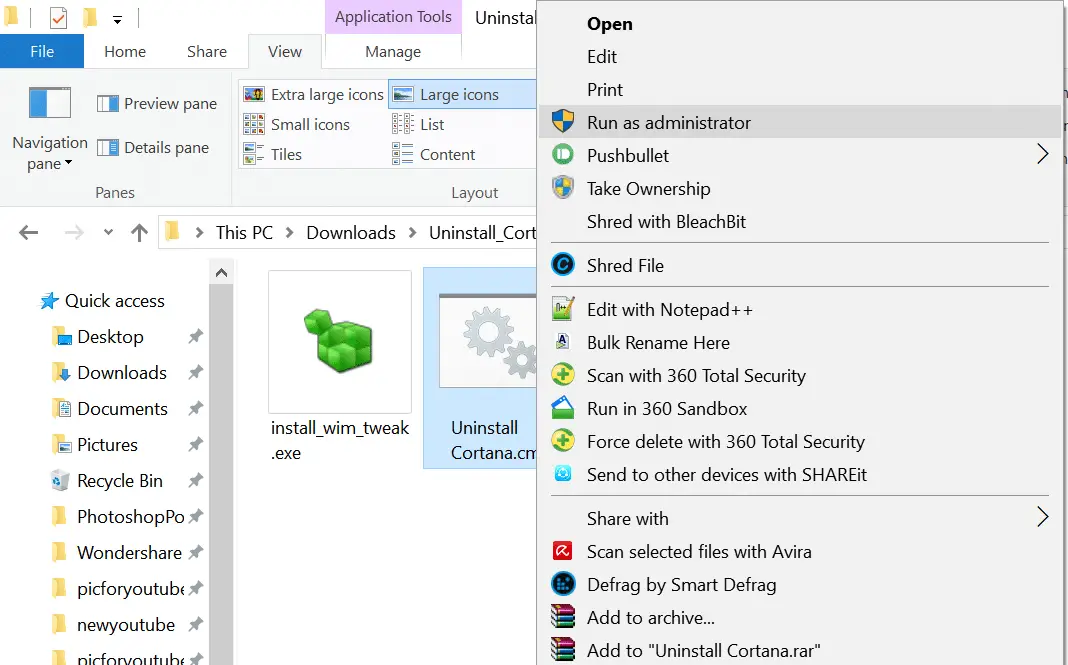This screenshot has height=665, width=1068.
Task: Click the Notepad++ icon in the context menu
Action: pyautogui.click(x=563, y=309)
